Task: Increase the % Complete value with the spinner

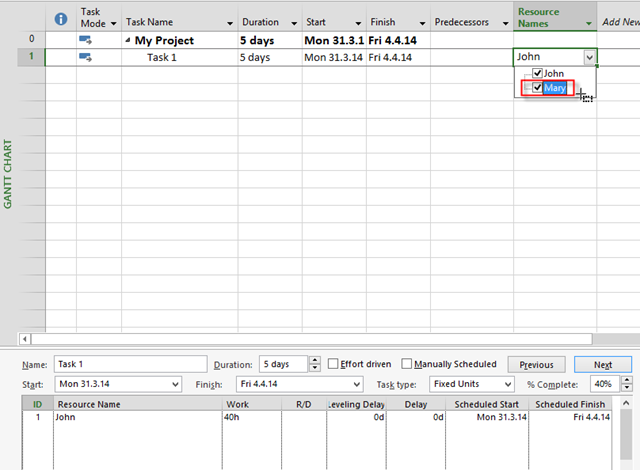Action: 626,380
